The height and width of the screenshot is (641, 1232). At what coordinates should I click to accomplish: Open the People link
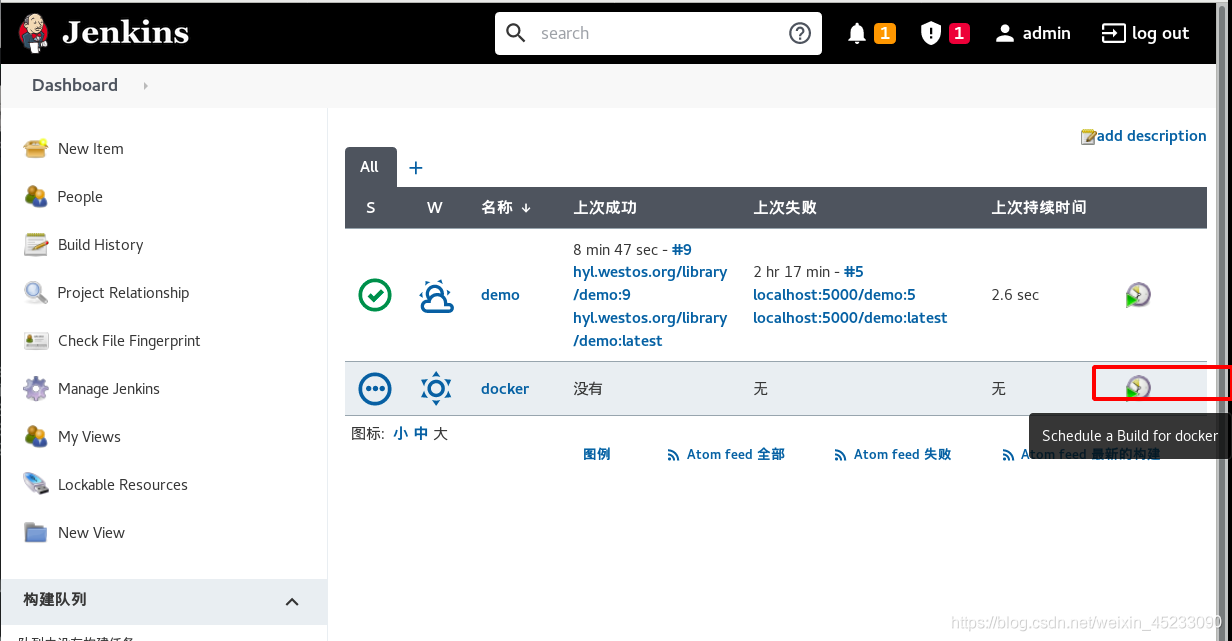(80, 196)
